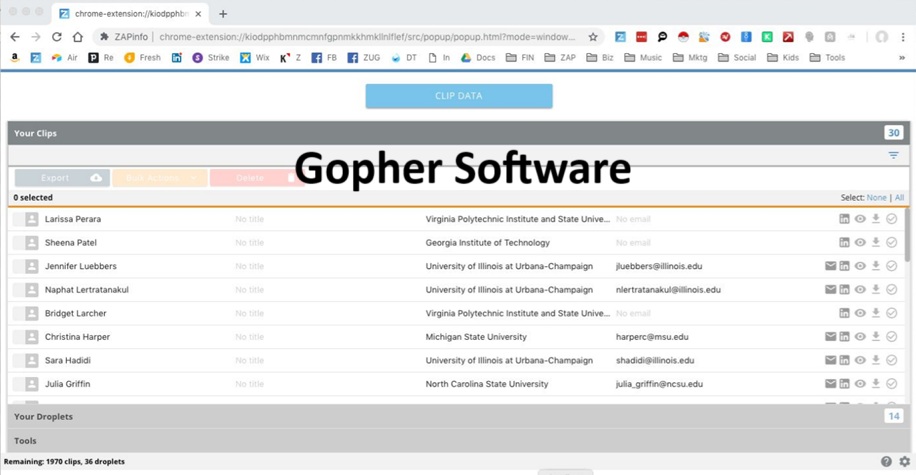Viewport: 916px width, 475px height.
Task: Open the Docs bookmark
Action: click(x=477, y=58)
